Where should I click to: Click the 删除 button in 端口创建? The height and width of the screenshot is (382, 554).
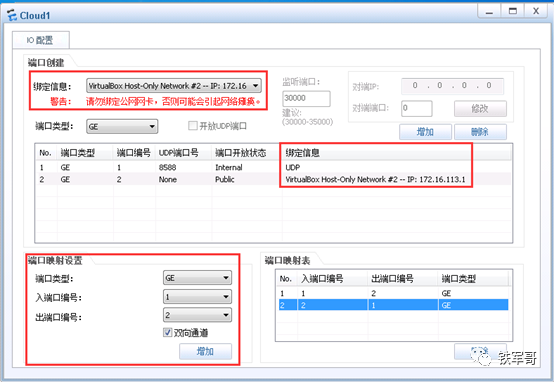tap(480, 132)
